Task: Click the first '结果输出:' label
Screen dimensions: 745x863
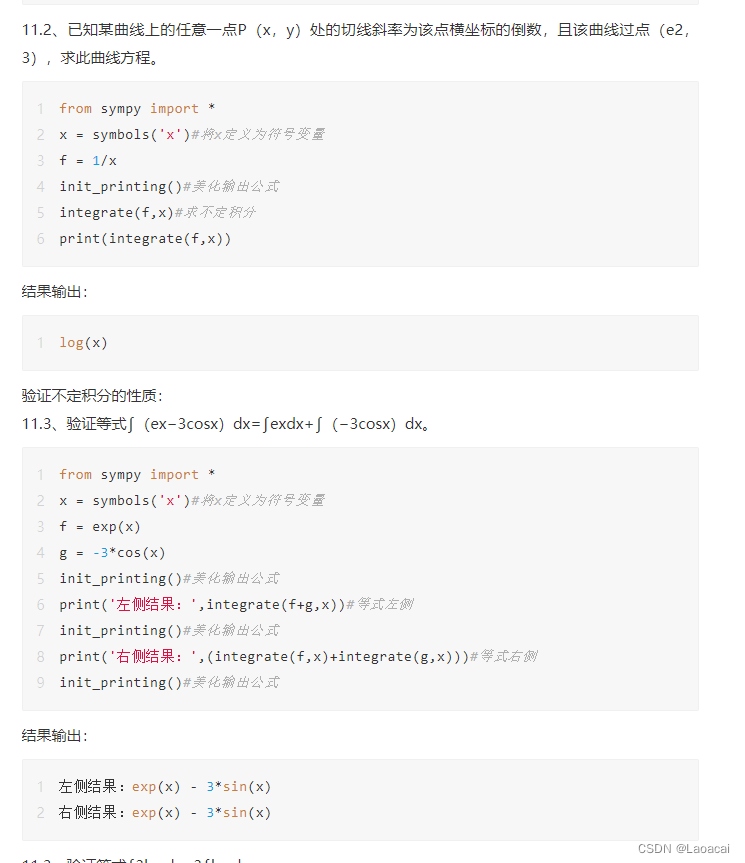Action: (x=54, y=292)
